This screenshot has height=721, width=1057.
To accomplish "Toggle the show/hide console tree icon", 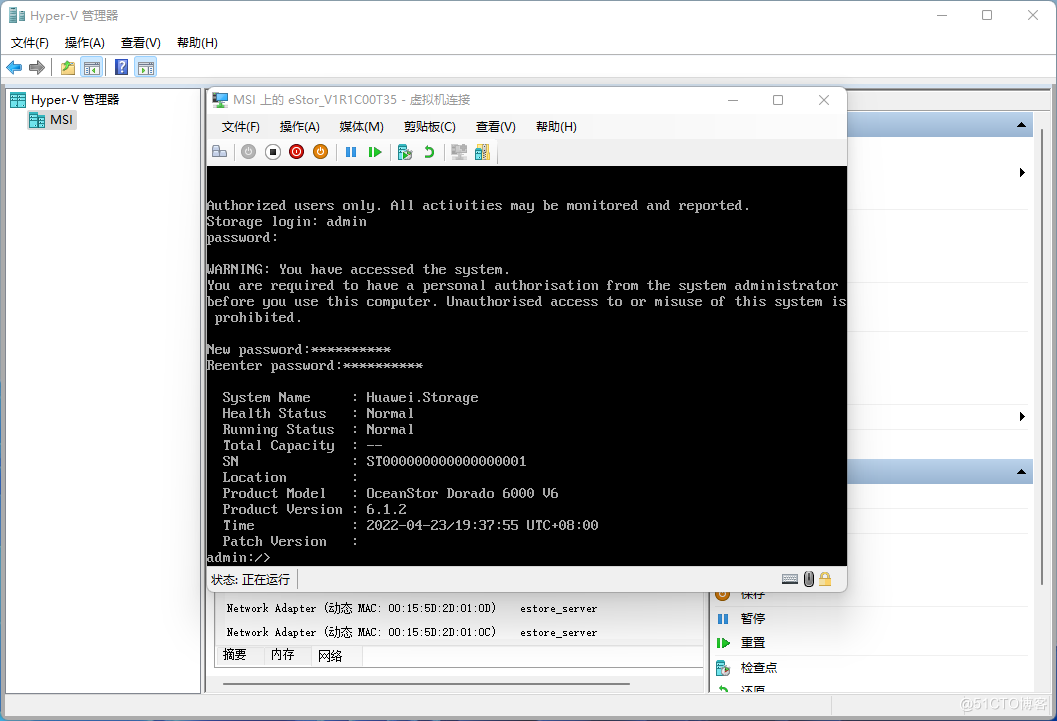I will (92, 67).
